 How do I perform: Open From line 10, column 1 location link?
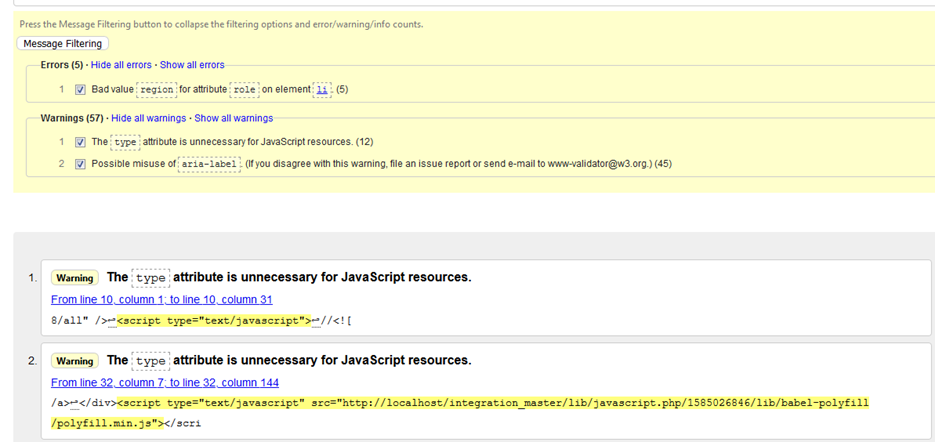(x=162, y=299)
